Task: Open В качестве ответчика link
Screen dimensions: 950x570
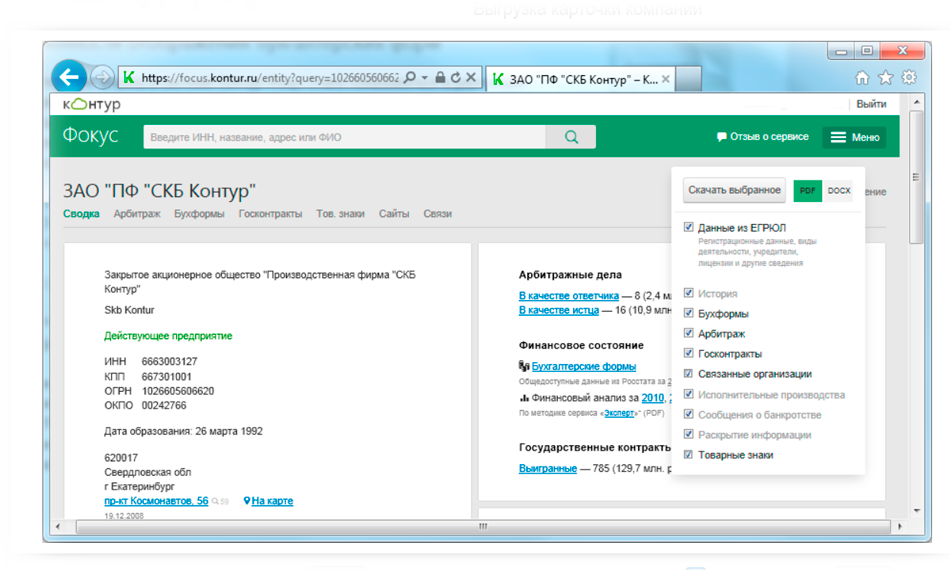Action: pyautogui.click(x=568, y=296)
